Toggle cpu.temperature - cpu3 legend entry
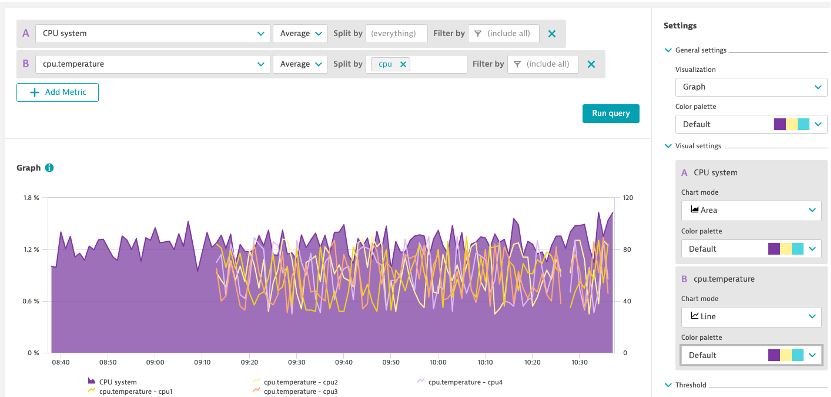The width and height of the screenshot is (831, 397). click(295, 391)
